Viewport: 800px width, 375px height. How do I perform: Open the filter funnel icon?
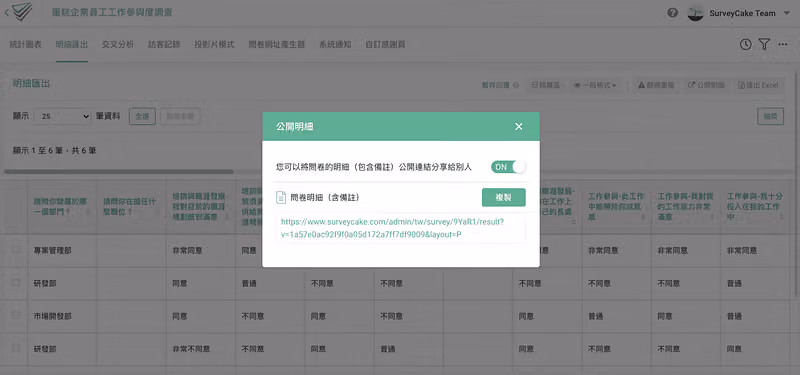point(764,44)
